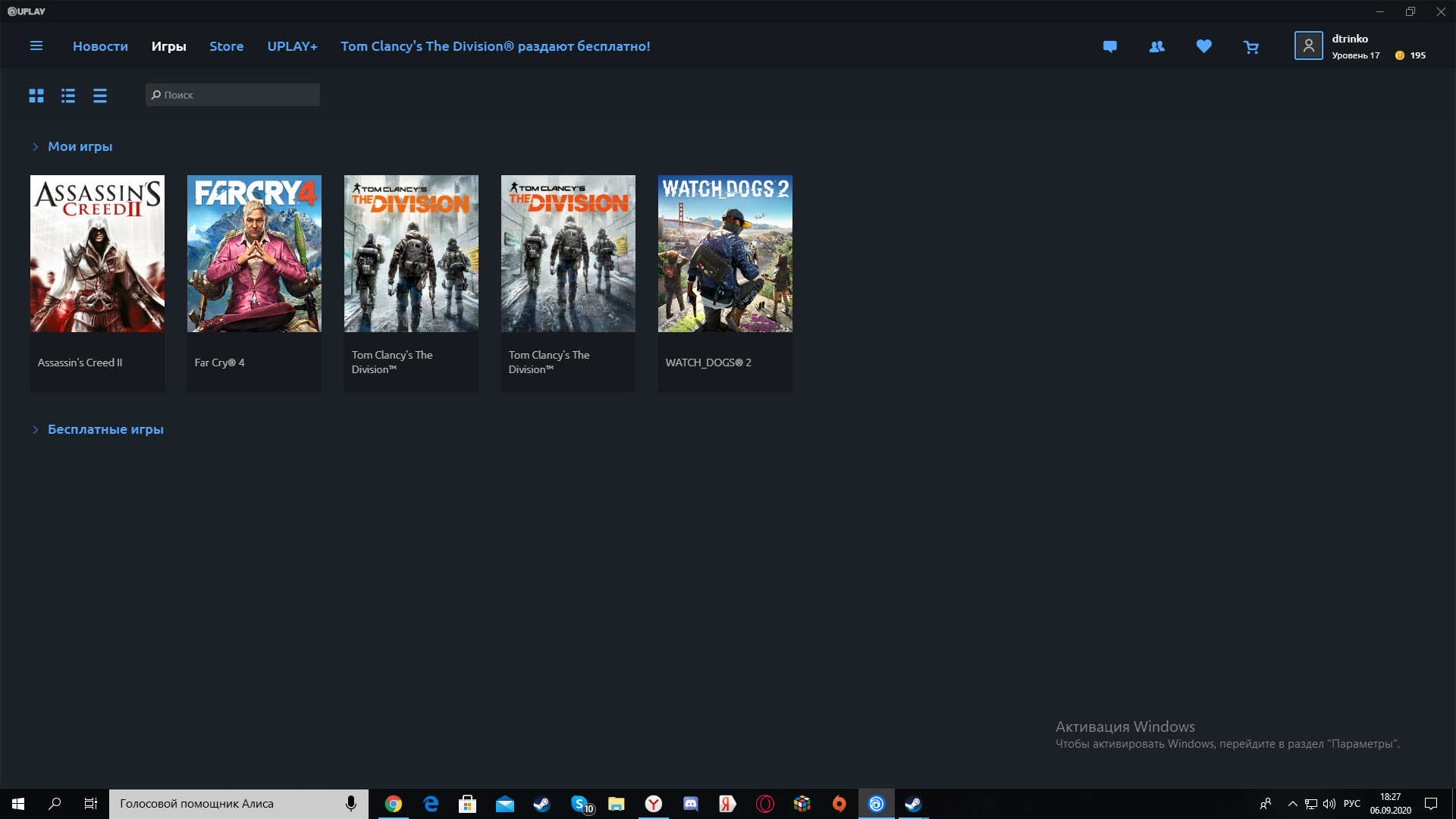Click the Уровень 17 level text
The image size is (1456, 819).
tap(1356, 55)
